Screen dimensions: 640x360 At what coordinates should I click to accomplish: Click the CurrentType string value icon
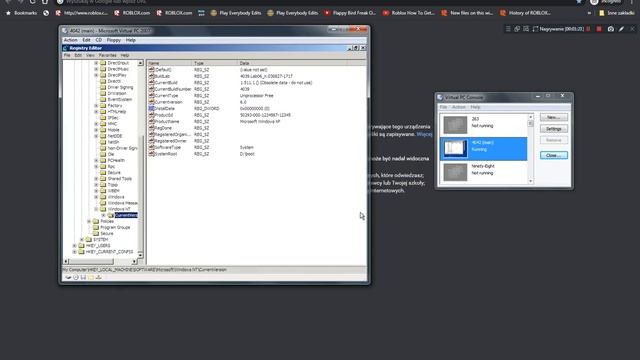pyautogui.click(x=151, y=96)
